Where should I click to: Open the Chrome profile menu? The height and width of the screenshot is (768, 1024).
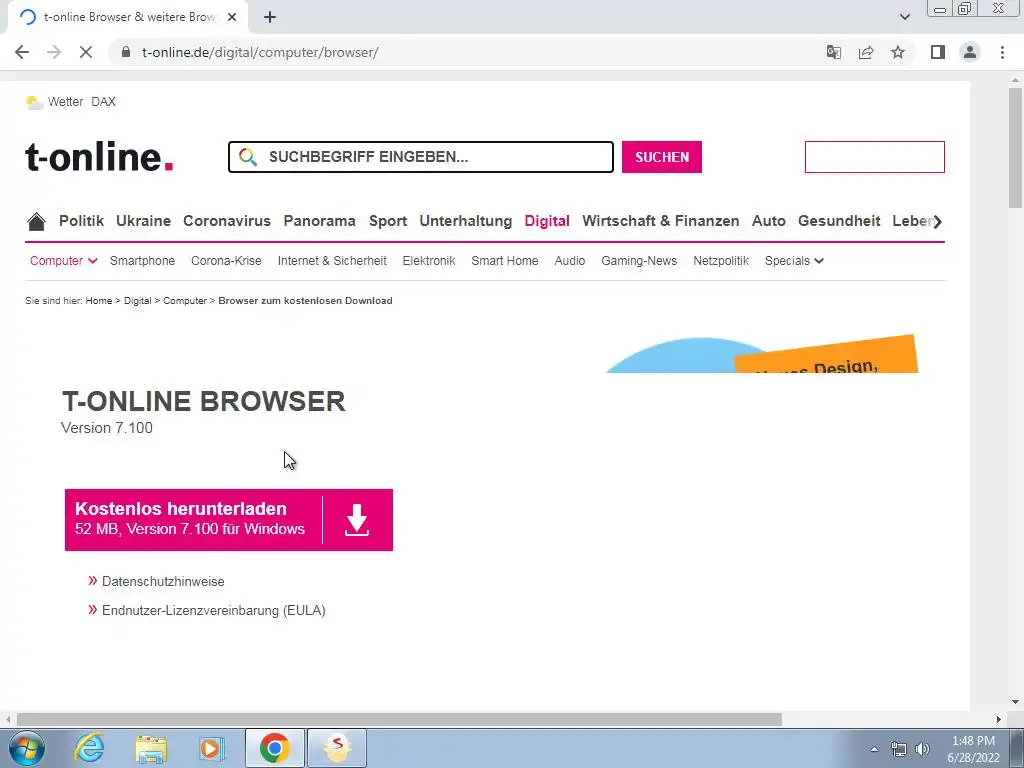click(970, 52)
